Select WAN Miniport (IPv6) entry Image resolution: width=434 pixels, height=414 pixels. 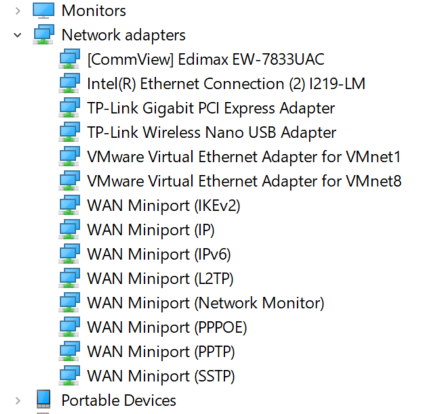point(159,254)
